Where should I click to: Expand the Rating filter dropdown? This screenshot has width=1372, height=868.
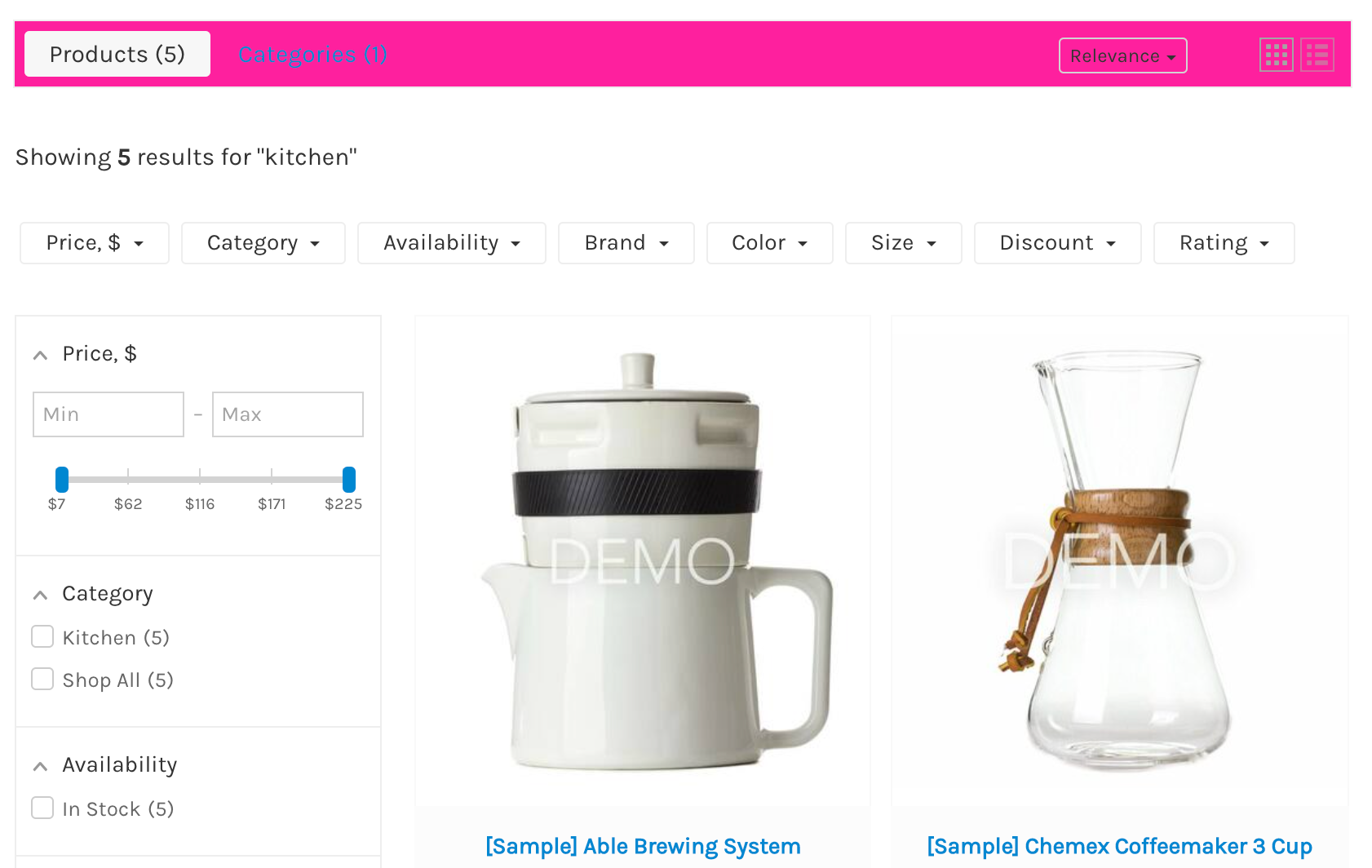pos(1224,243)
